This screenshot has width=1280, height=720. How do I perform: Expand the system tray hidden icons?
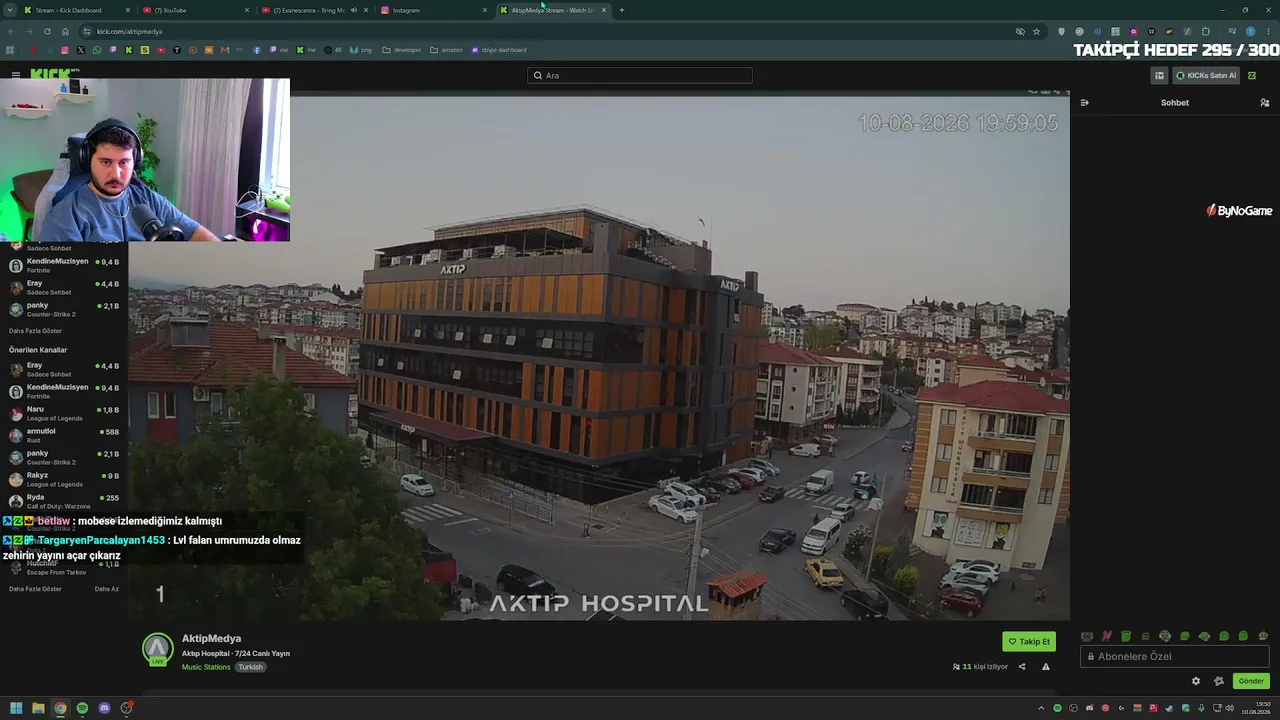[x=1042, y=708]
